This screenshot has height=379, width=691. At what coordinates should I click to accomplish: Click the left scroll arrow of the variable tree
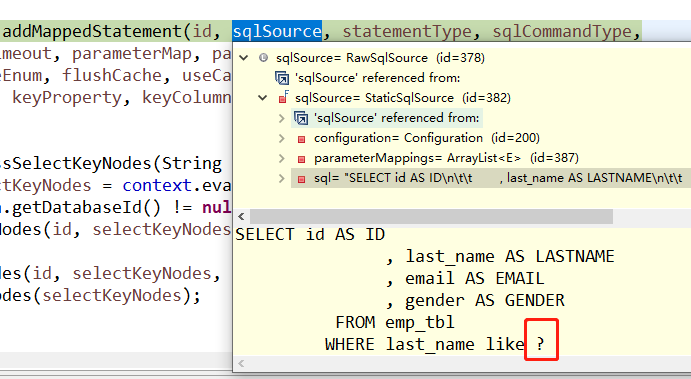[x=241, y=216]
